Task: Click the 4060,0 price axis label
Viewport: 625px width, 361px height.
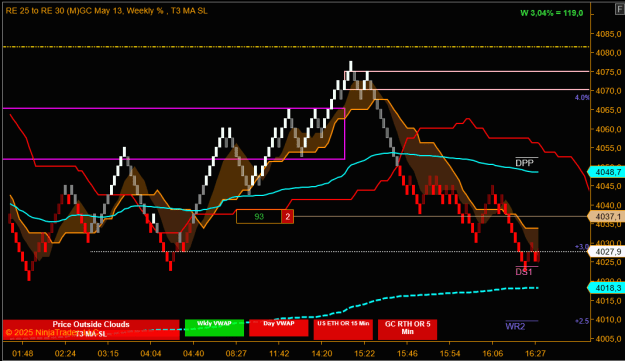Action: 608,129
